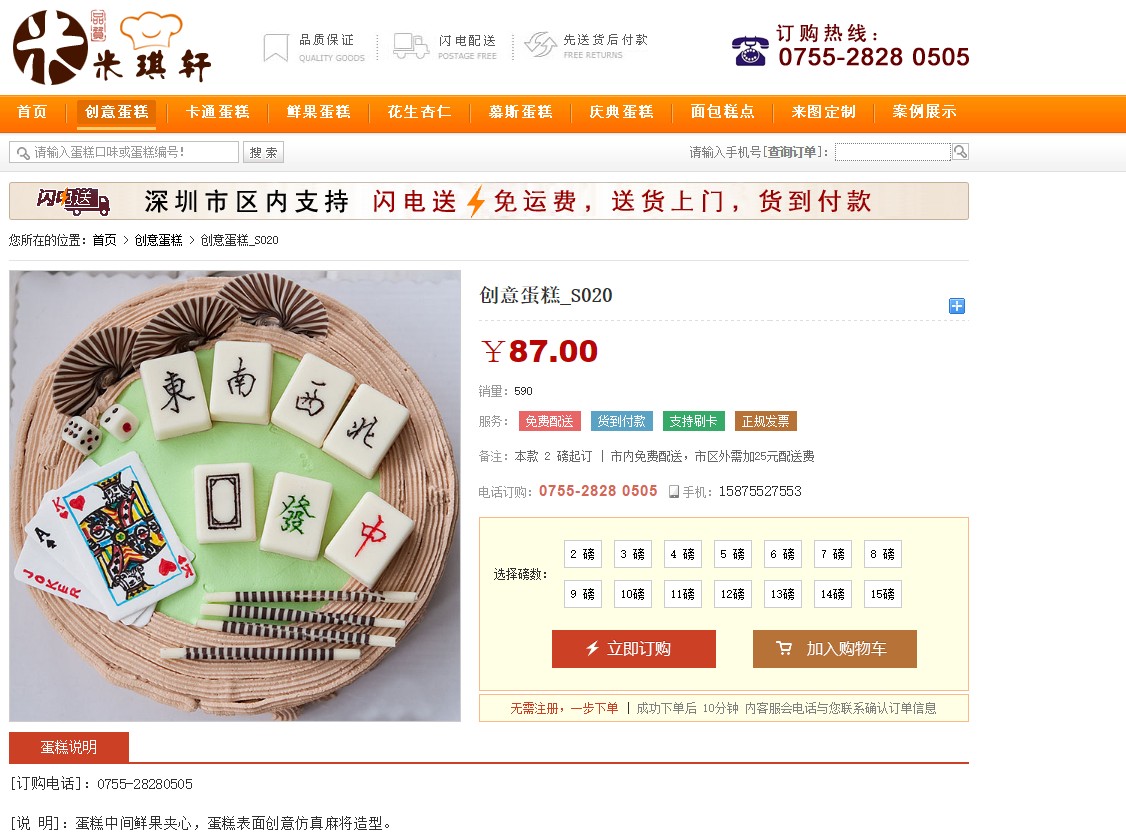Click the 米琪轩 logo
This screenshot has width=1126, height=837.
(x=113, y=47)
